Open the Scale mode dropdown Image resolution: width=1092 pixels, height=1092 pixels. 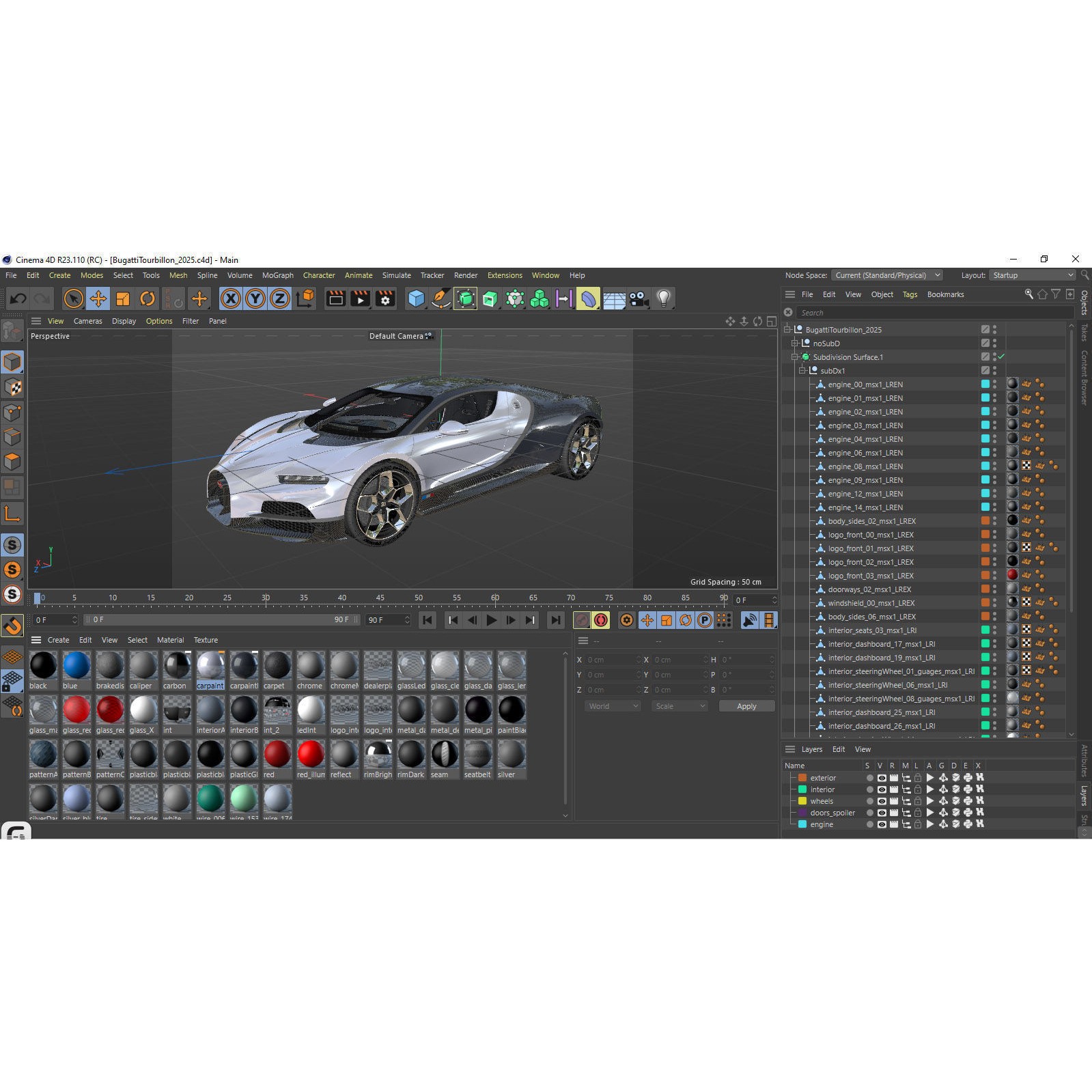click(680, 706)
